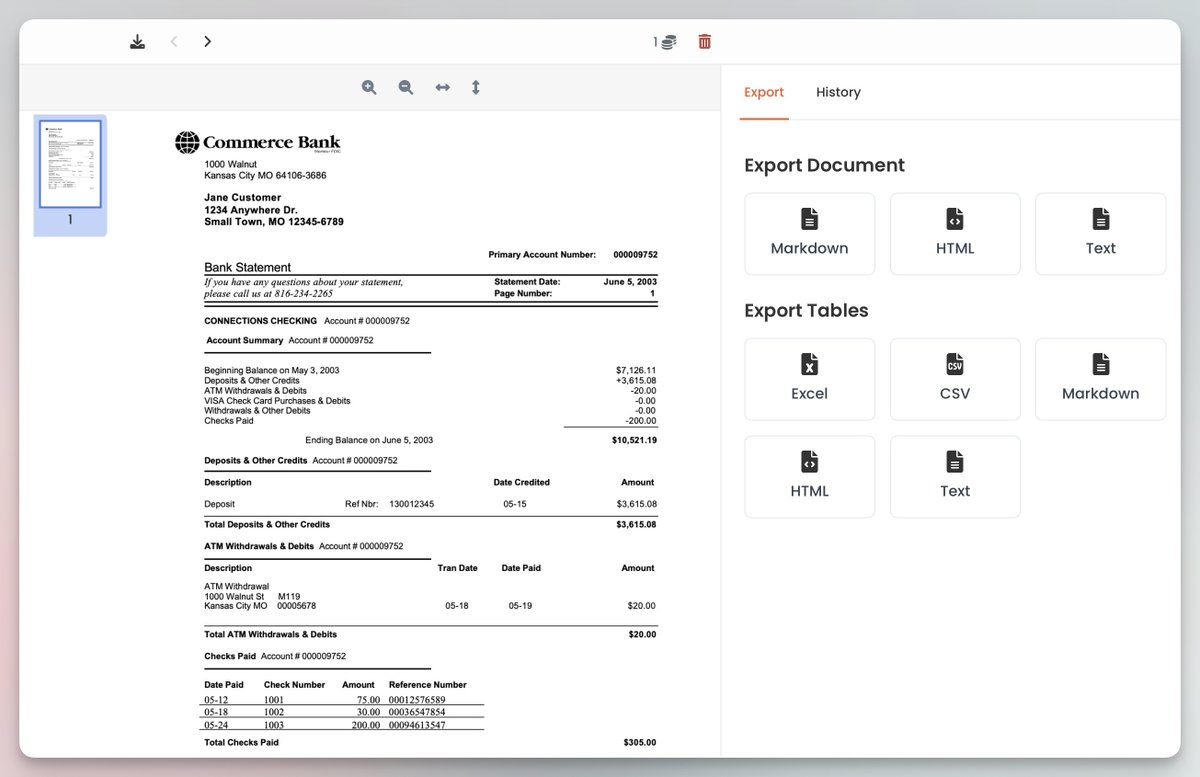Export the document as Text
1200x777 pixels.
click(x=1100, y=233)
